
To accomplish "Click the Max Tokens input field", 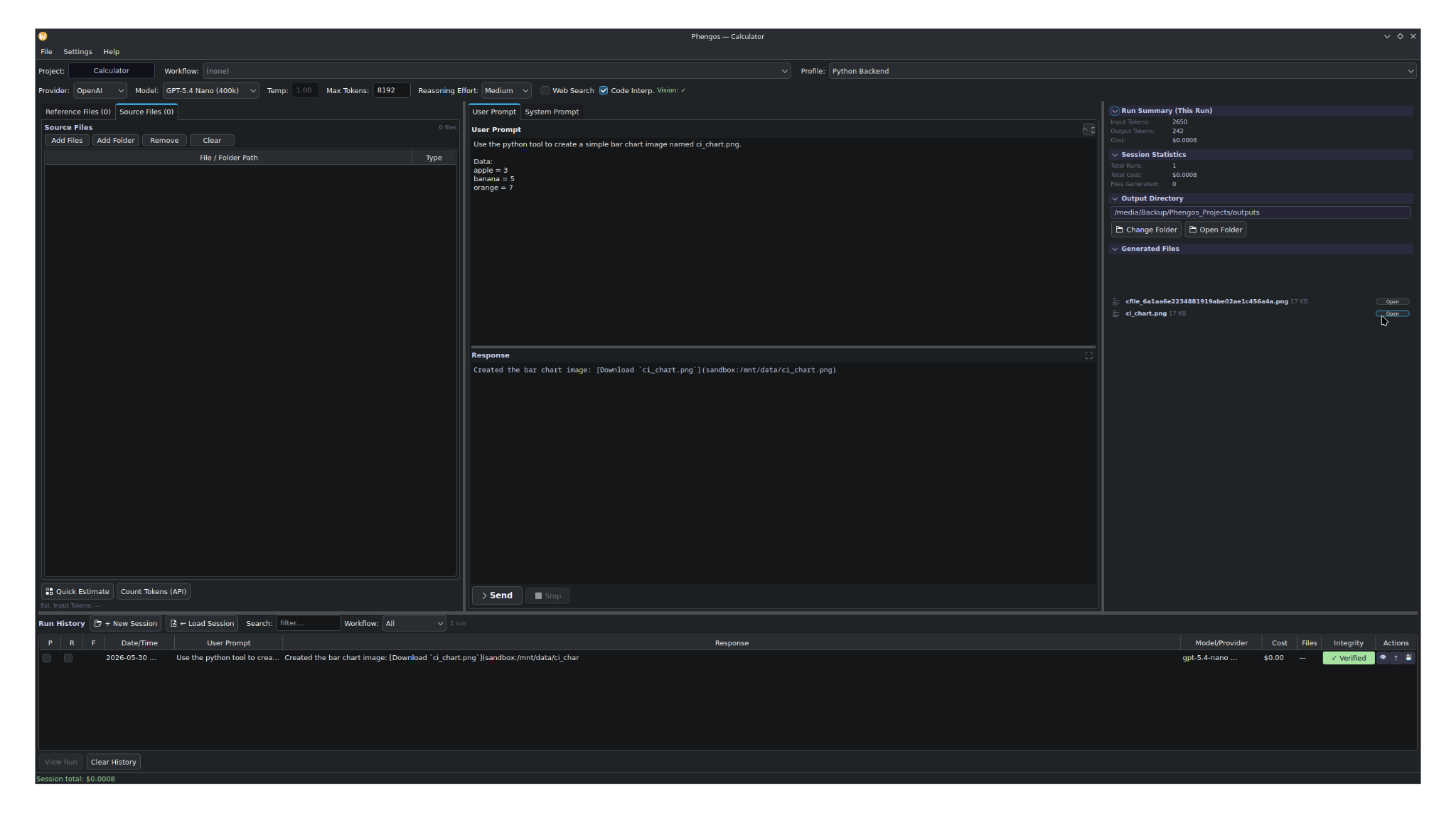I will click(391, 90).
